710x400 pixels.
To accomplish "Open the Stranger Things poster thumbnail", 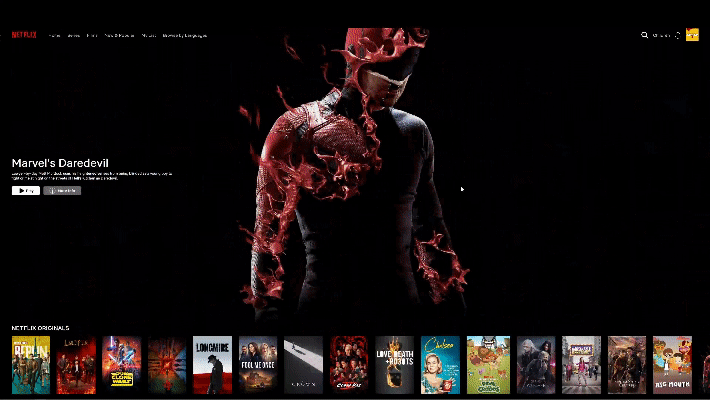I will coord(167,365).
